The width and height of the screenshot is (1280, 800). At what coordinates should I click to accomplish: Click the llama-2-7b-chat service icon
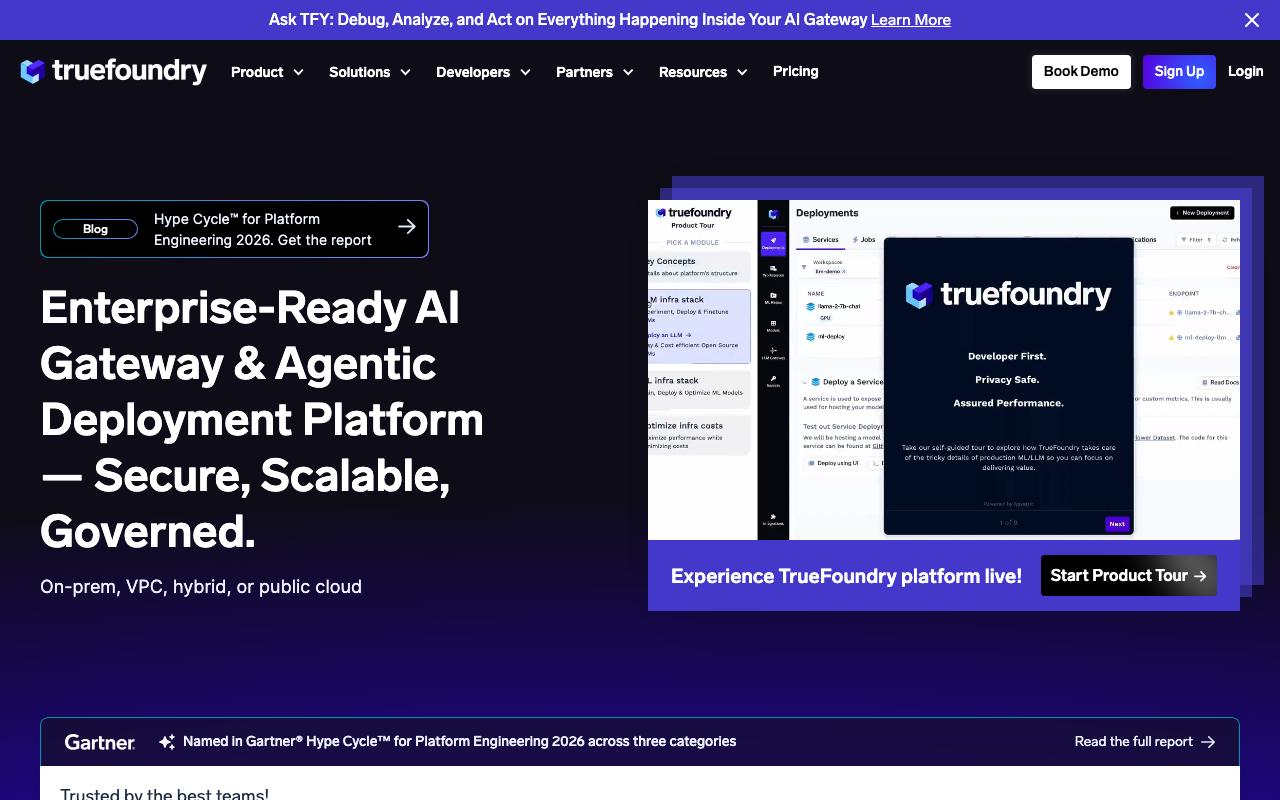tap(811, 307)
